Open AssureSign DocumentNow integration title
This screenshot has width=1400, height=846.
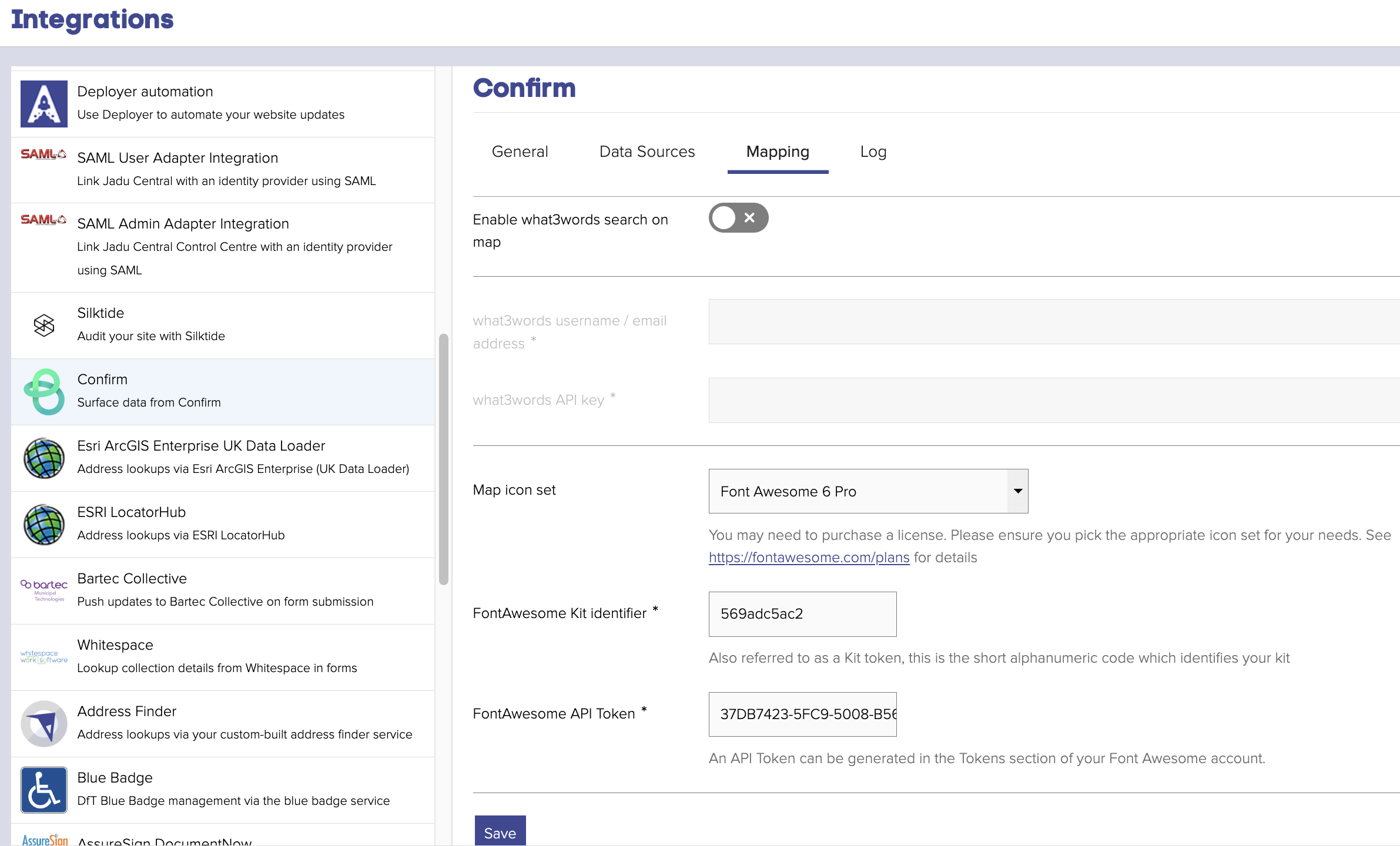[165, 841]
